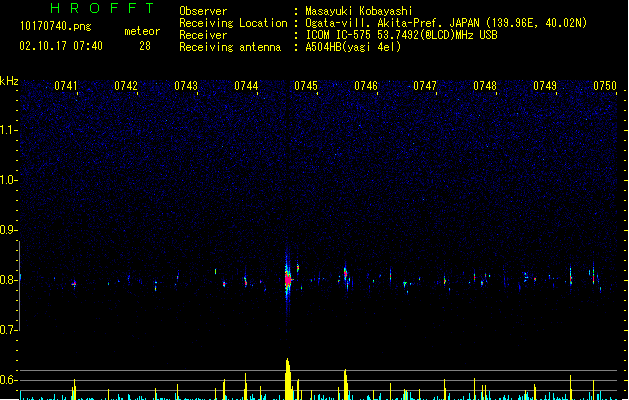Click the 0742 time marker

(x=126, y=86)
